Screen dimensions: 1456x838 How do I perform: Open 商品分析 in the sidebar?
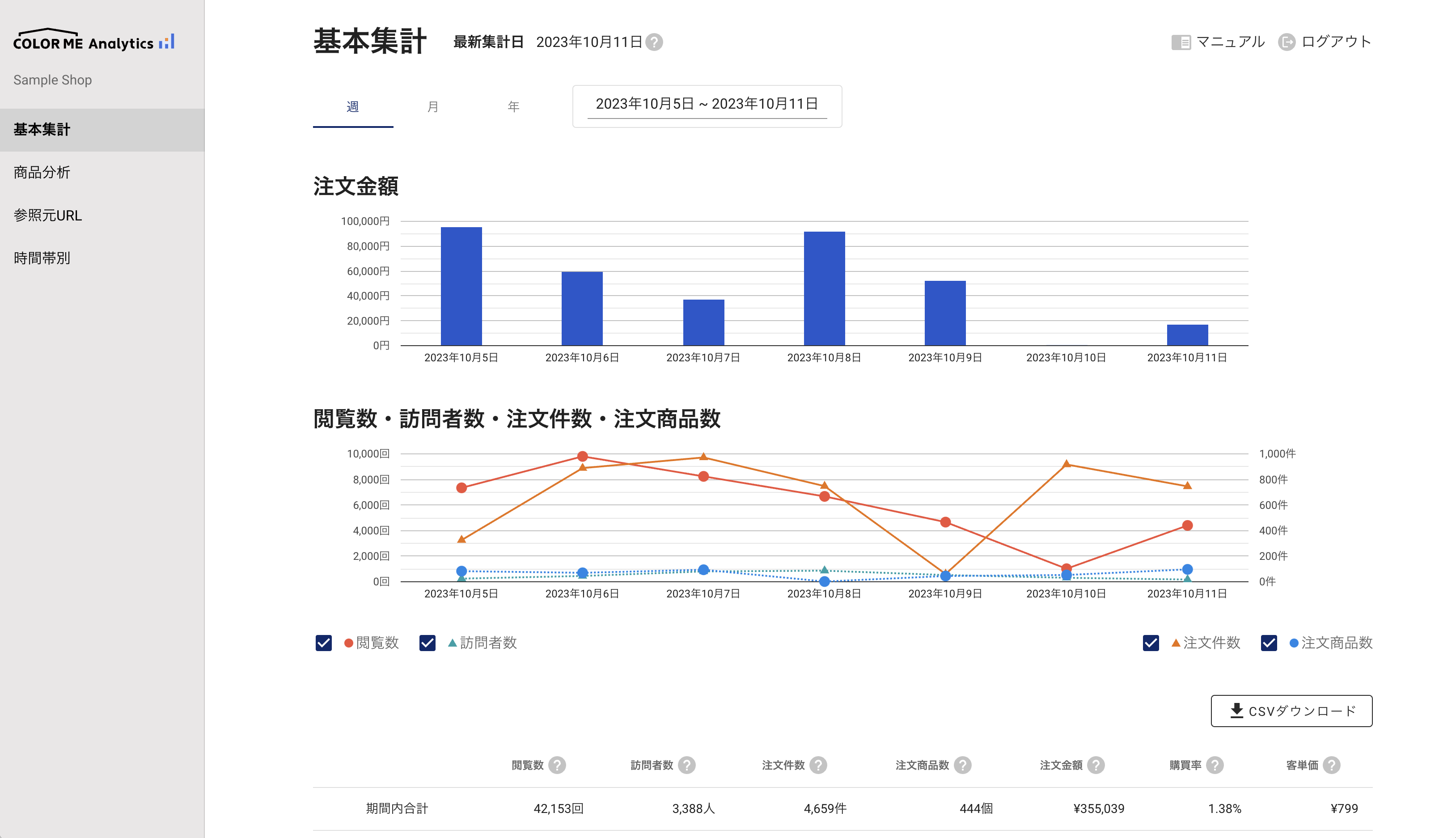(42, 172)
